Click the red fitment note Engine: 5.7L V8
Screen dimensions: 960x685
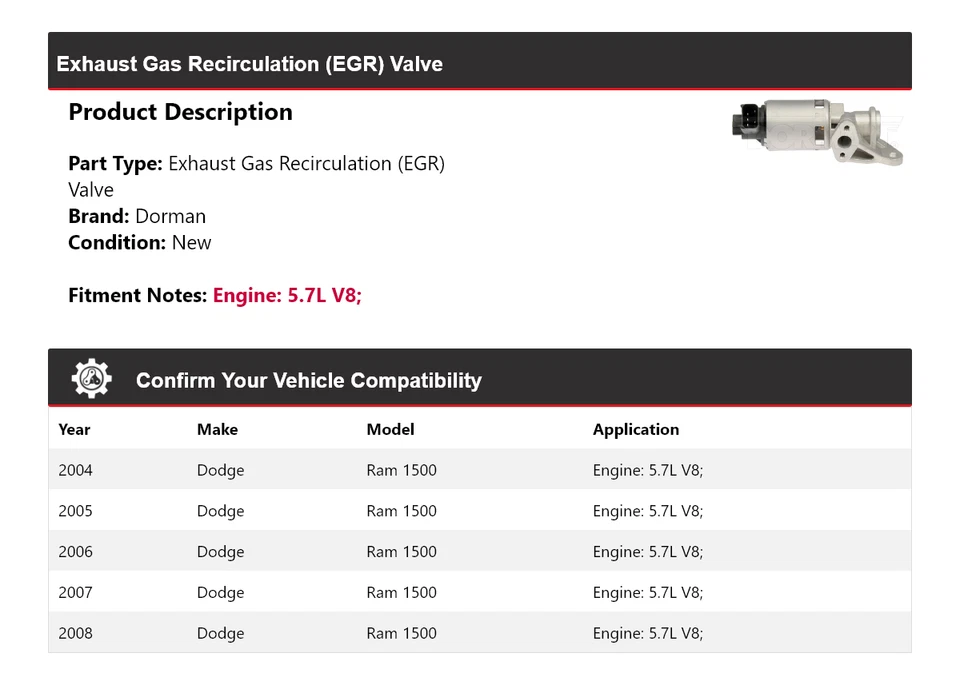click(287, 295)
